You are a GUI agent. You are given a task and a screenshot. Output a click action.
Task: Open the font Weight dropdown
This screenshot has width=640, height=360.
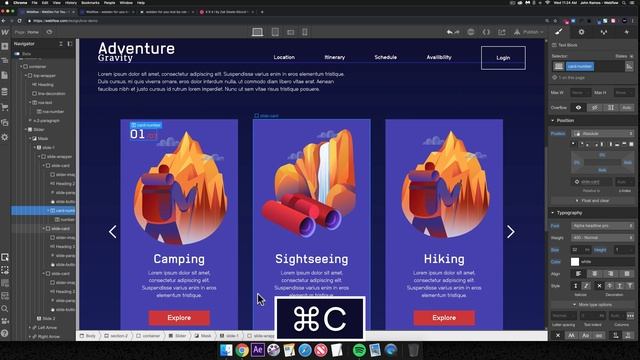[x=603, y=238]
